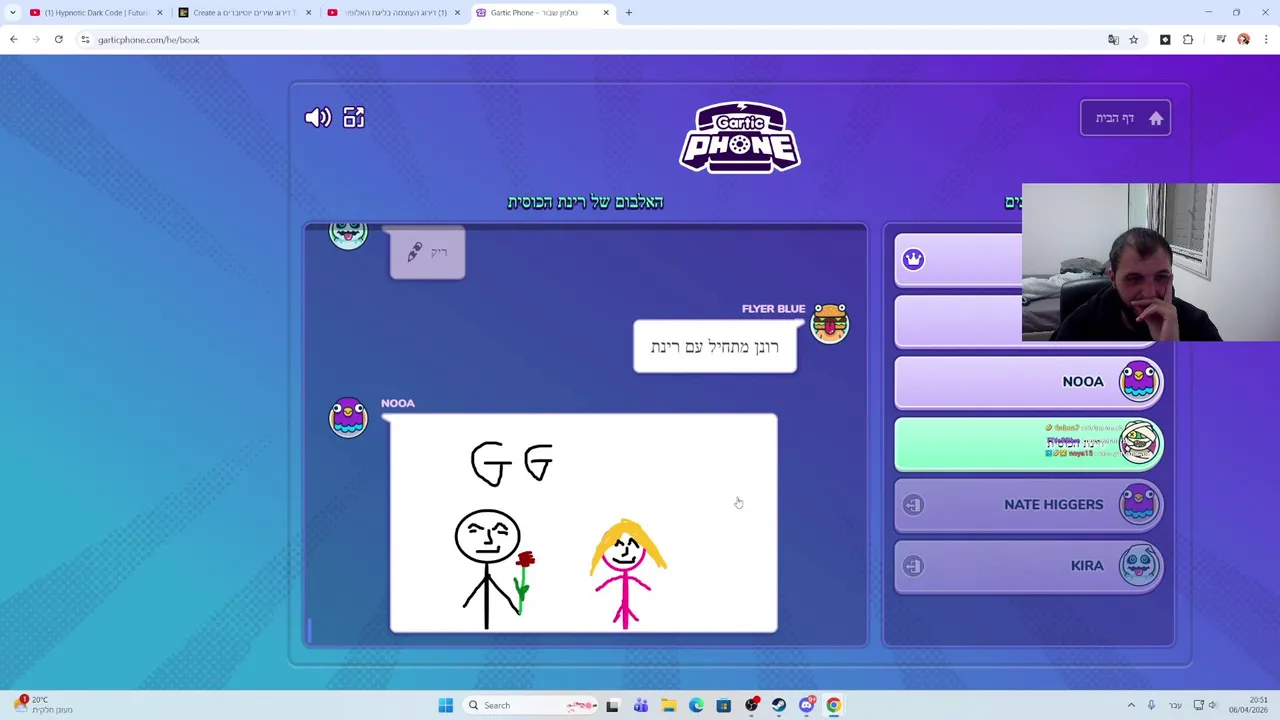Image resolution: width=1280 pixels, height=720 pixels.
Task: Open Steam from the taskbar
Action: pyautogui.click(x=779, y=706)
